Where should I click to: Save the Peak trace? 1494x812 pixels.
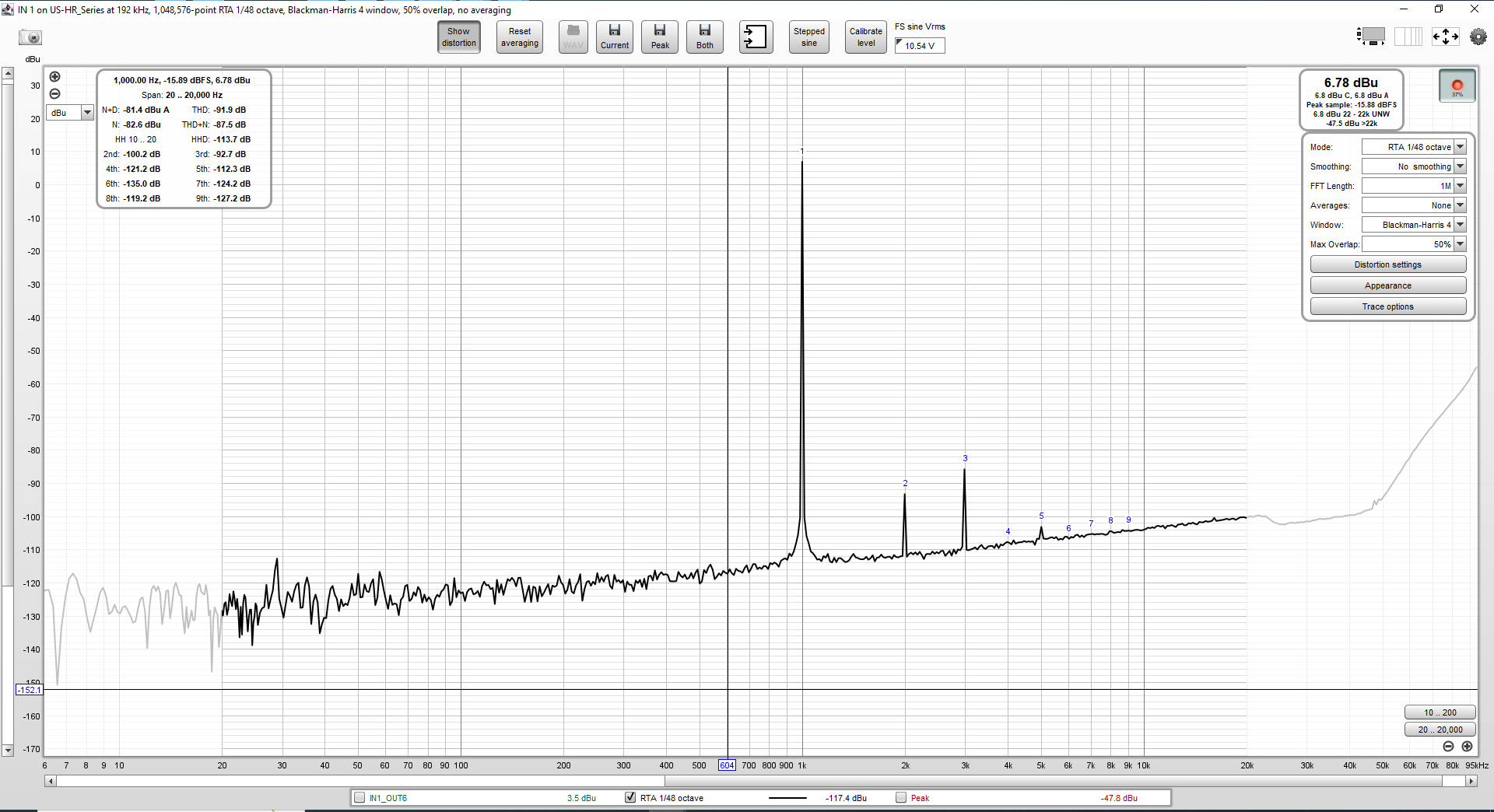coord(660,37)
